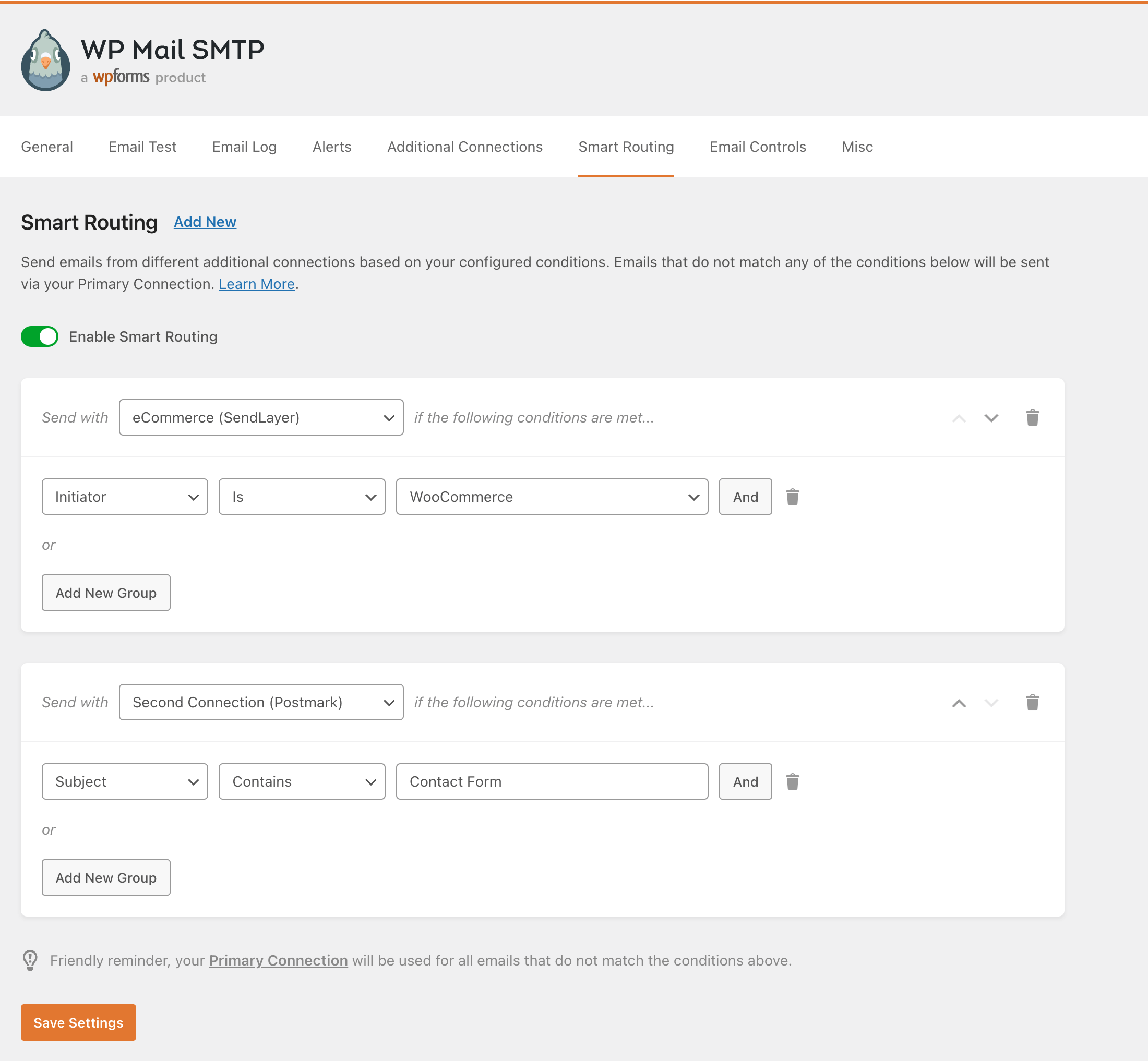Viewport: 1148px width, 1061px height.
Task: Go to the Additional Connections tab
Action: 464,147
